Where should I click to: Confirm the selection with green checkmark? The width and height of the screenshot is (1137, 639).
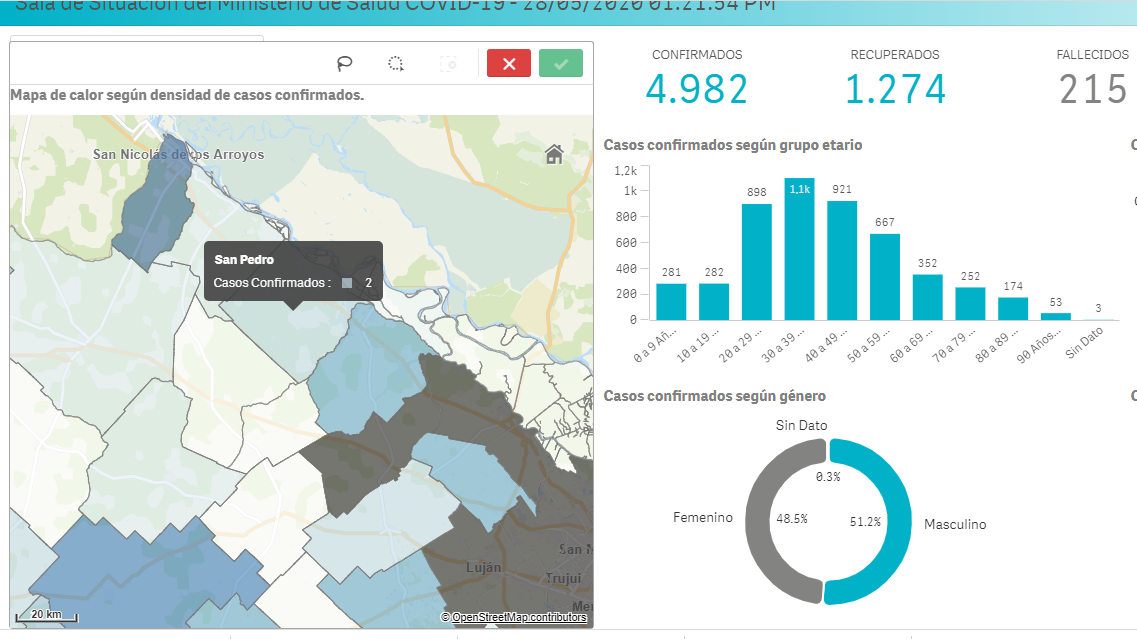tap(561, 64)
